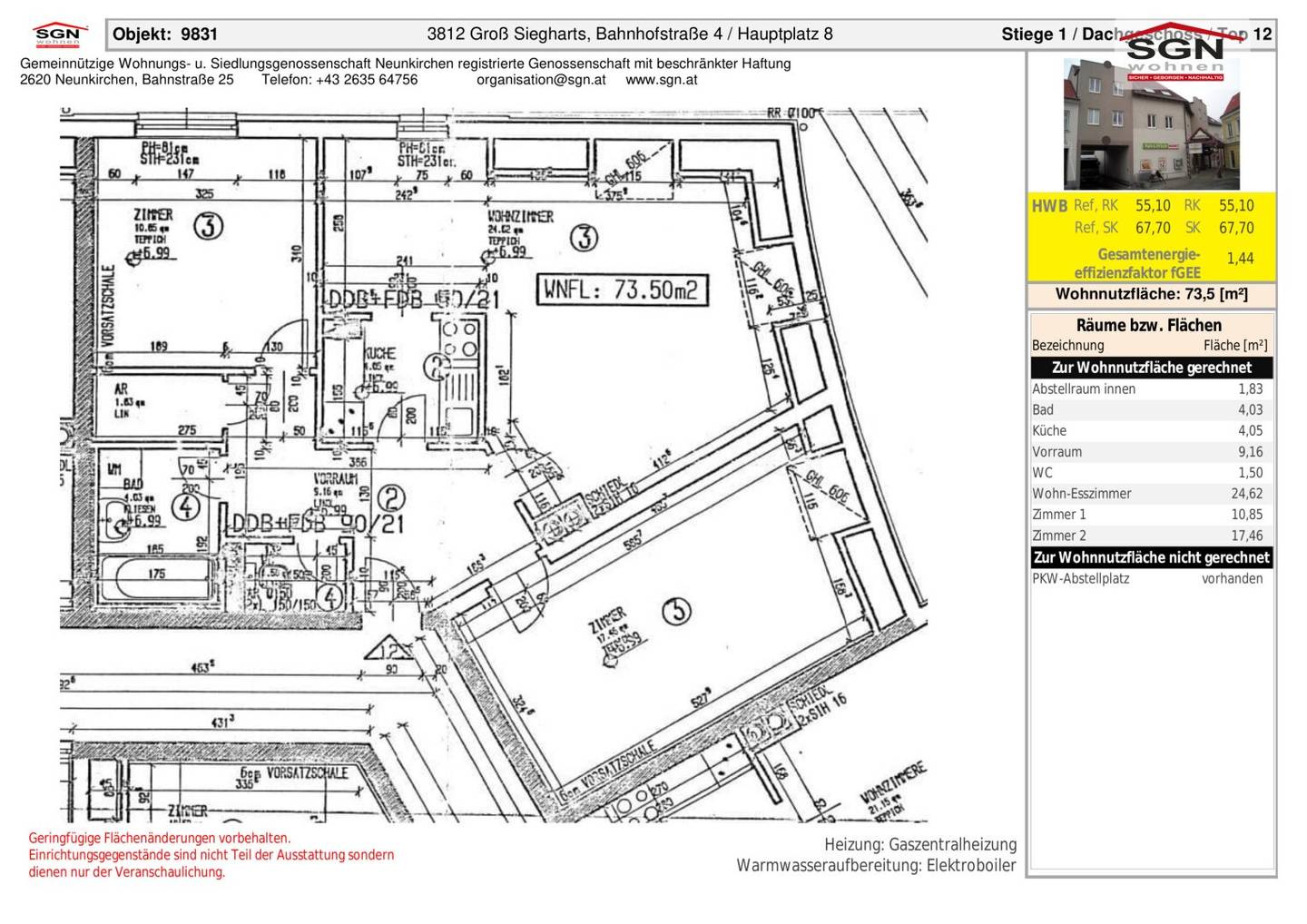Open the www.sgn.at website address

coord(662,79)
